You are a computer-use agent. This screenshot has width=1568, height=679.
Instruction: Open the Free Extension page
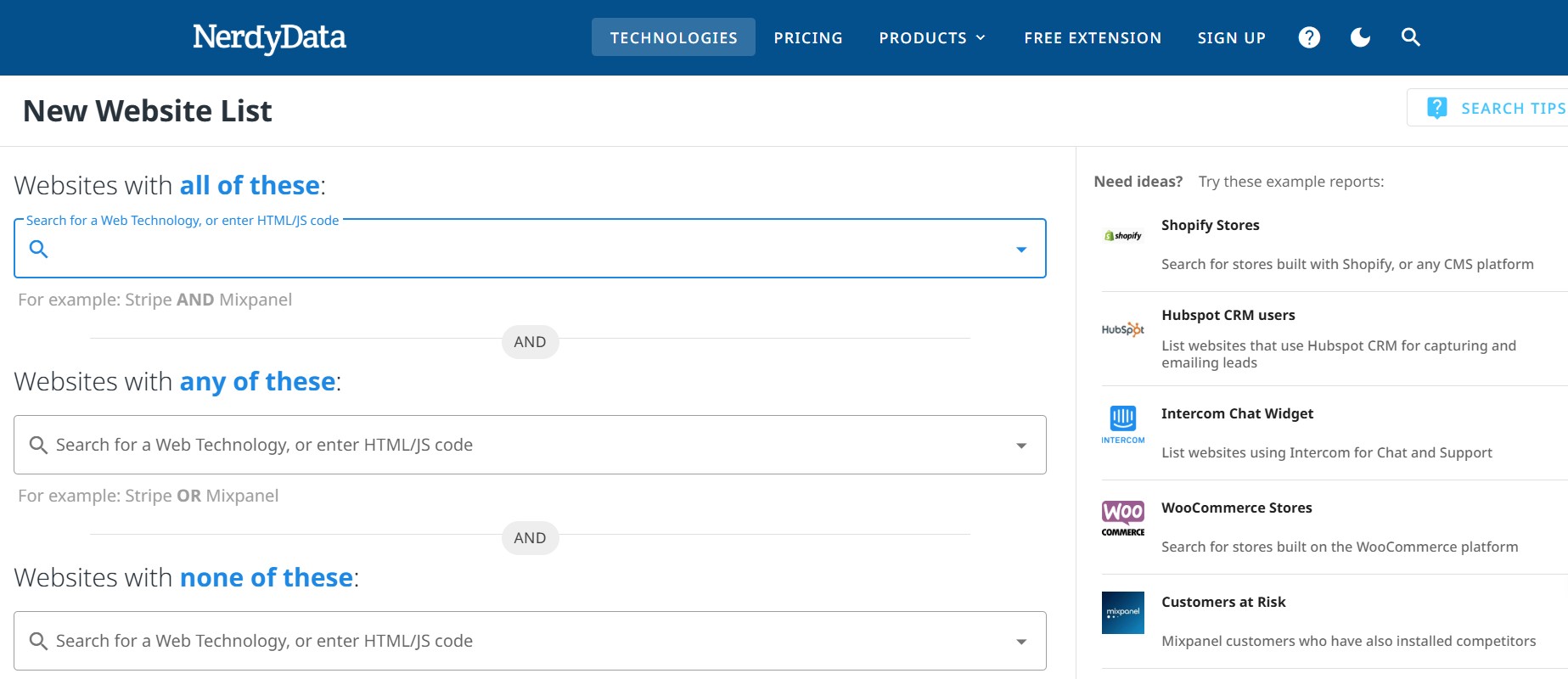coord(1093,37)
